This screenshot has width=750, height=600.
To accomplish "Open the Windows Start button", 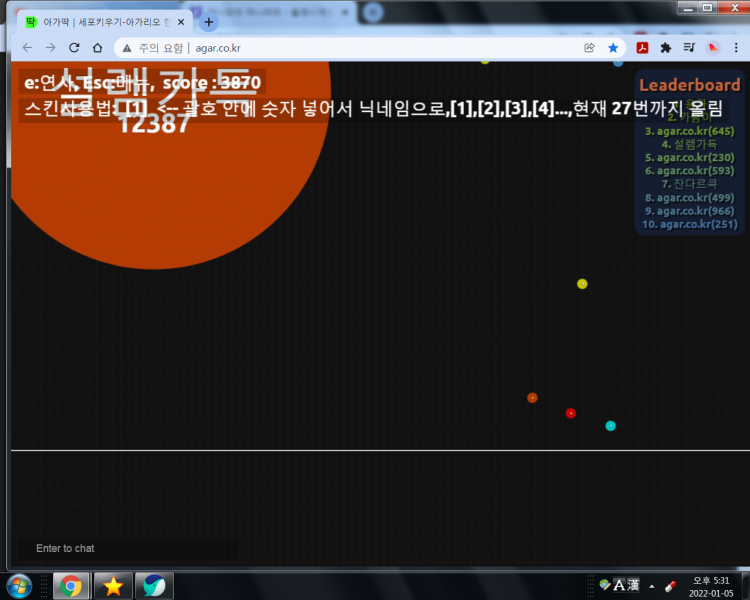I will click(19, 585).
